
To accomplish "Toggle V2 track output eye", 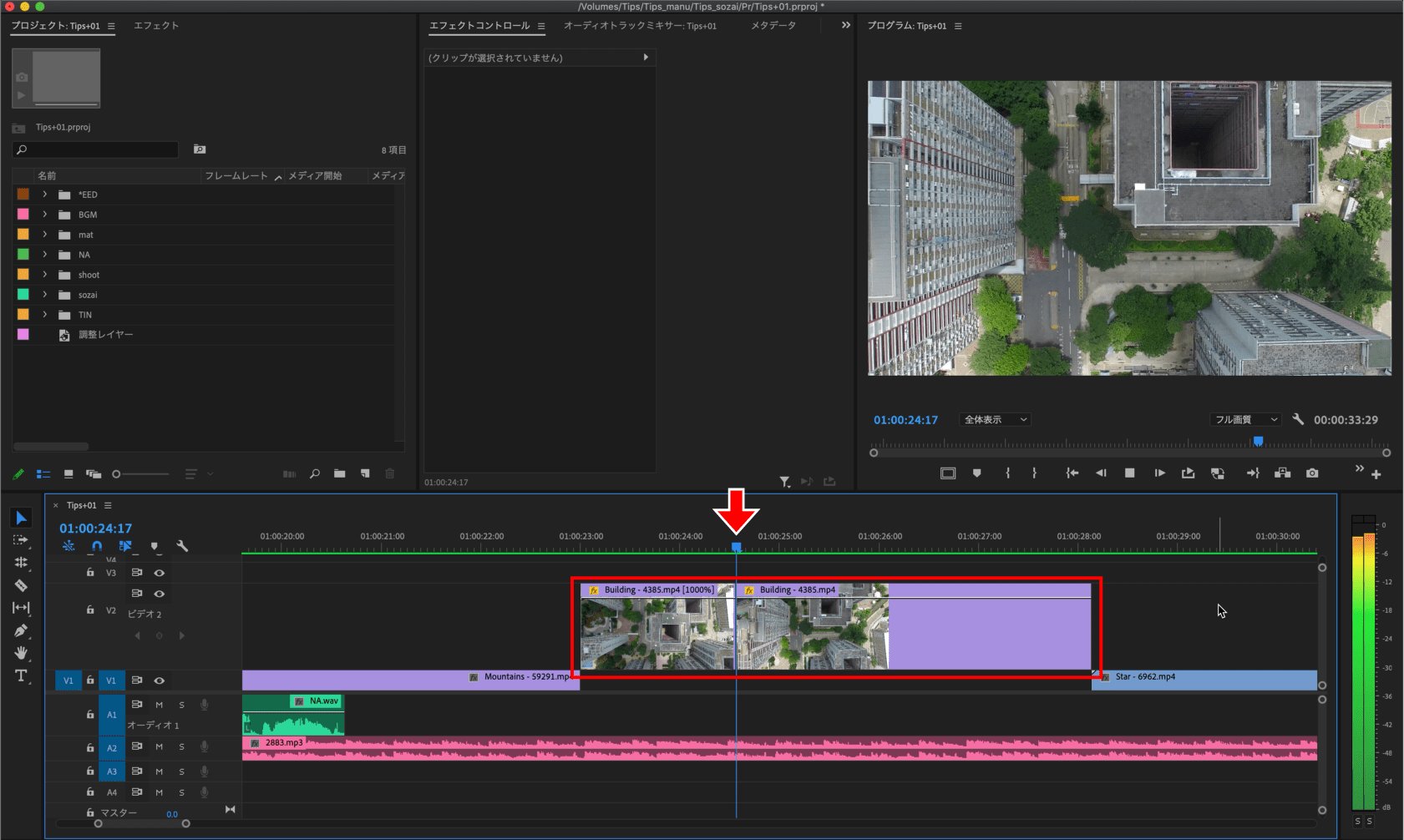I will pyautogui.click(x=159, y=594).
